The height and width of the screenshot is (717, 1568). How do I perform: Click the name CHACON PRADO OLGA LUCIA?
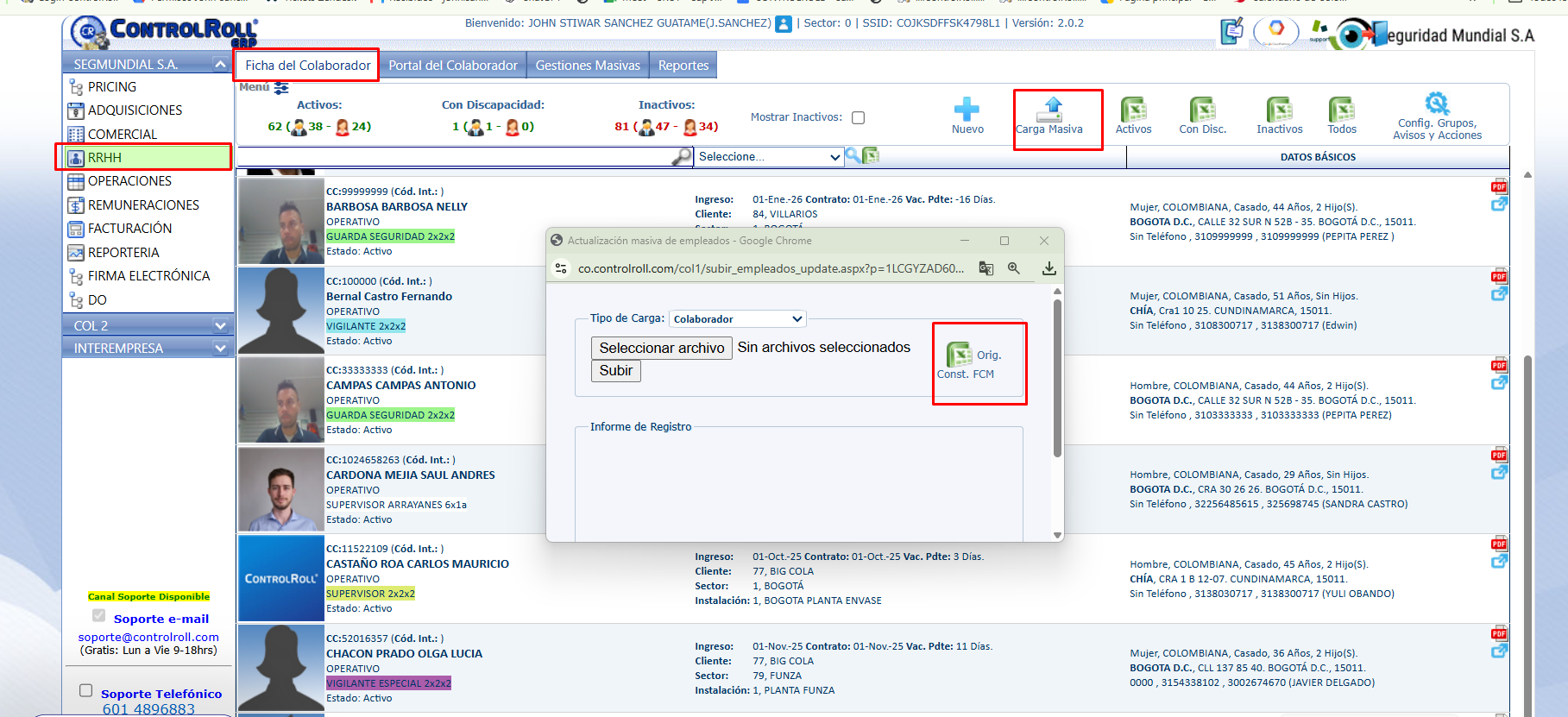tap(404, 654)
